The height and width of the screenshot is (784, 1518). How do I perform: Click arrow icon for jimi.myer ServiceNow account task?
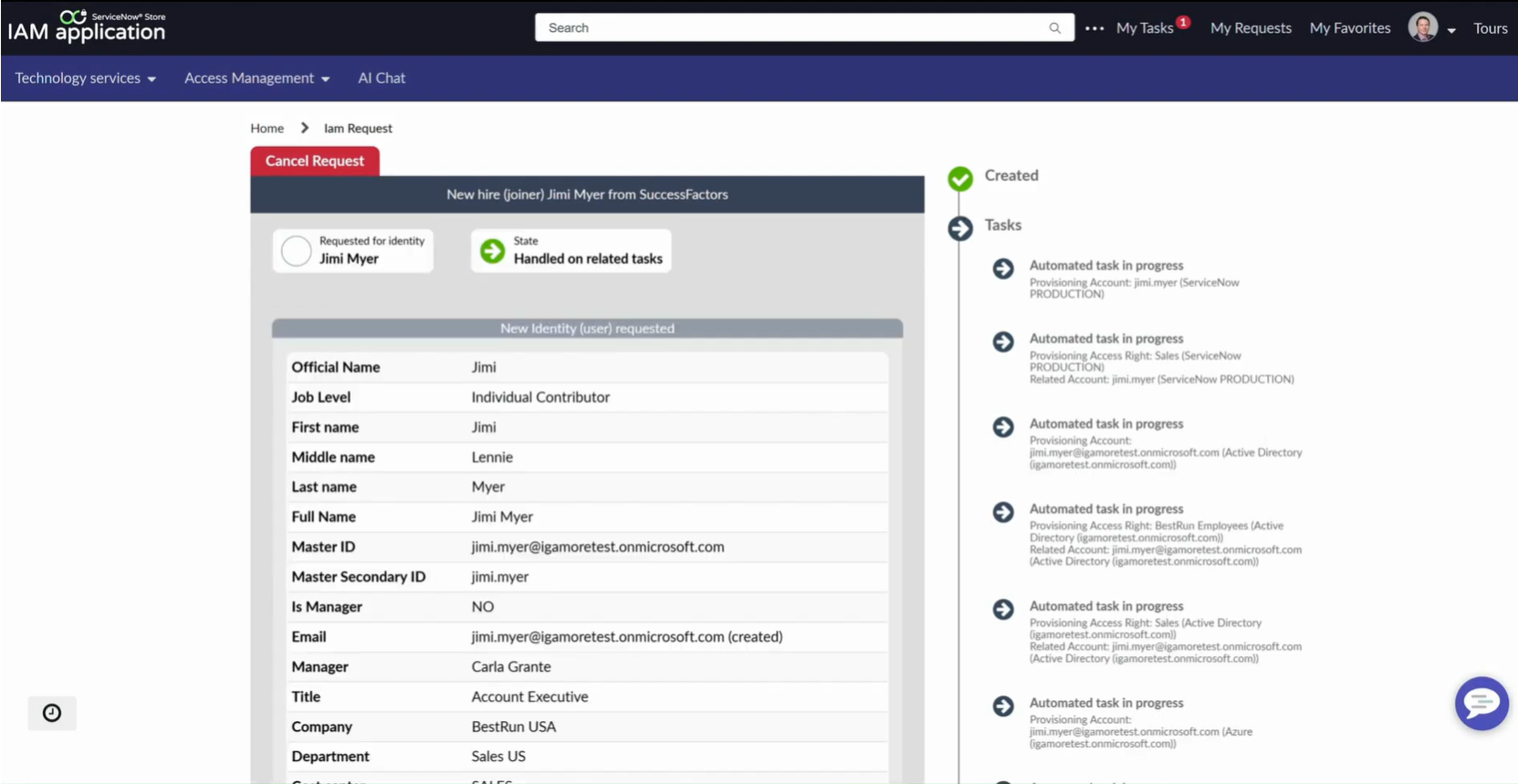(x=1003, y=268)
